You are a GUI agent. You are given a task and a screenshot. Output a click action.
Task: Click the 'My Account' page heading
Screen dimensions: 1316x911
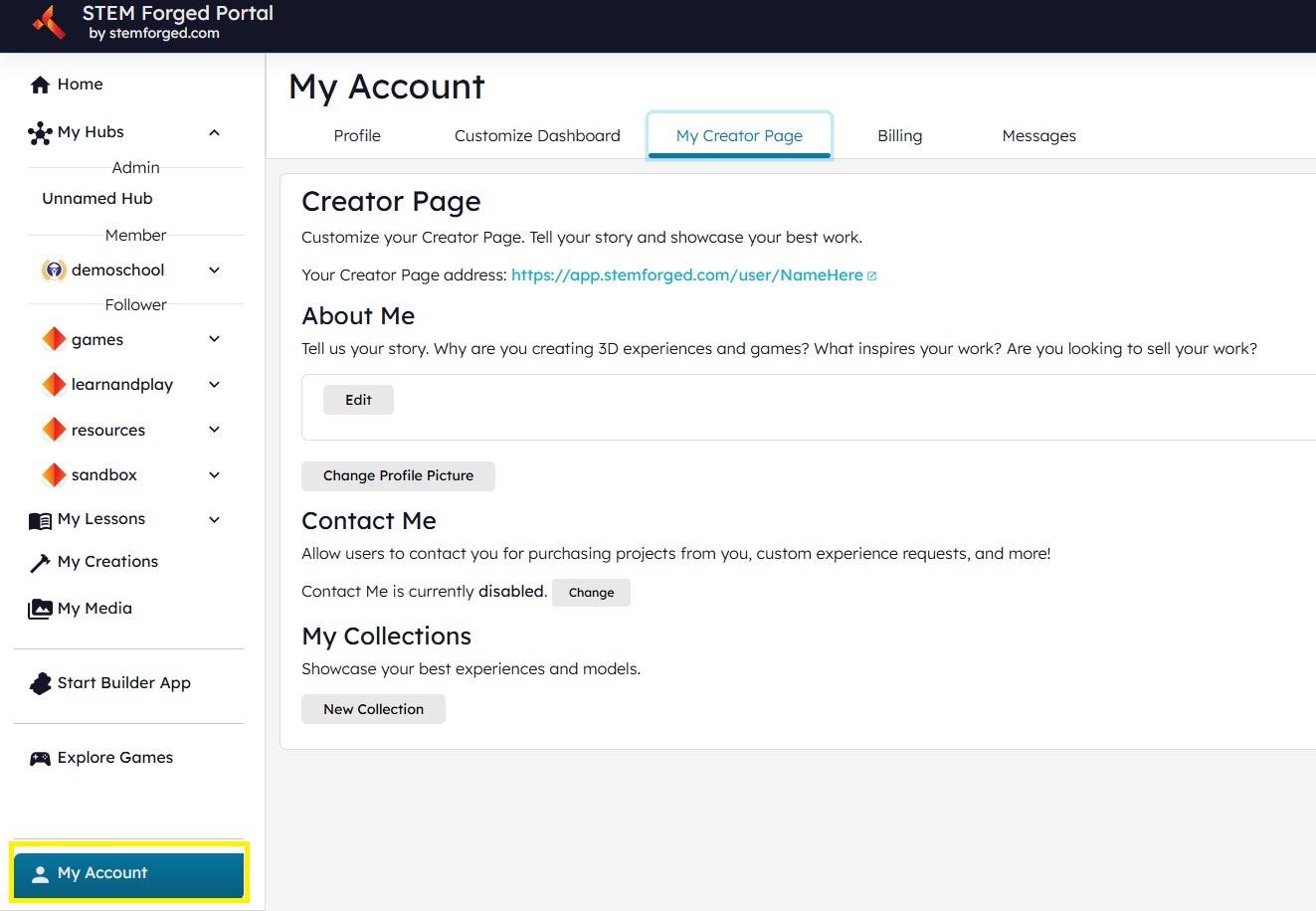(x=387, y=88)
